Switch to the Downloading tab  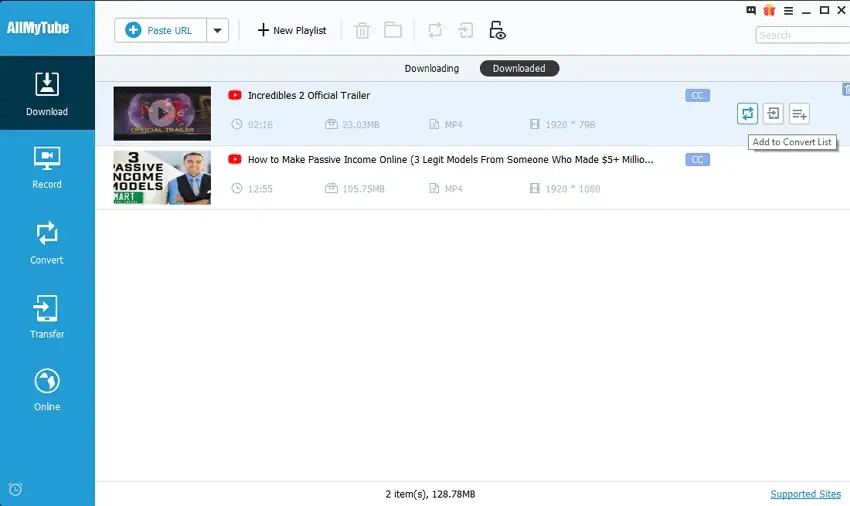pos(432,68)
